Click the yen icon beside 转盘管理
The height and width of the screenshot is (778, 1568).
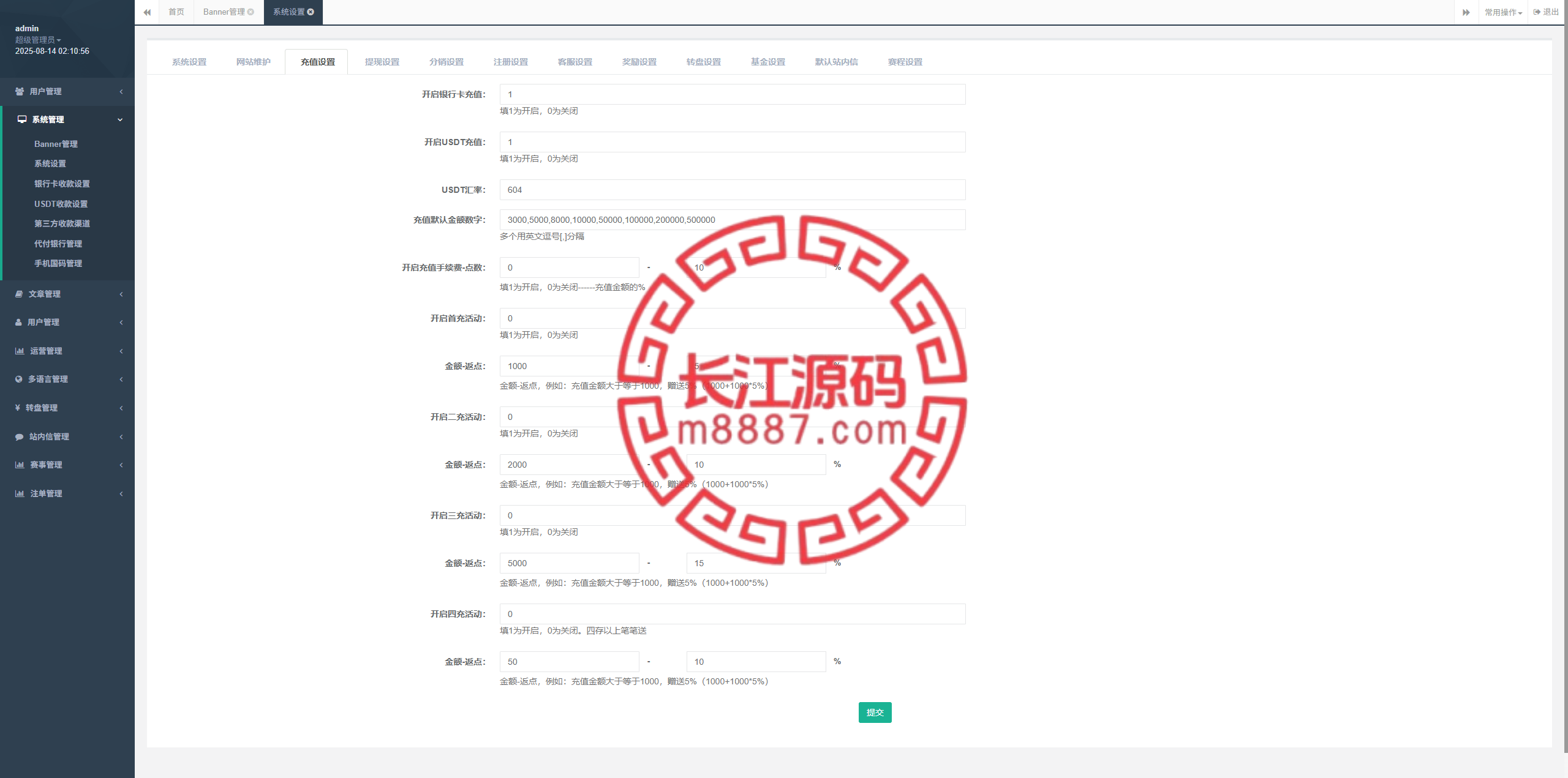coord(18,408)
